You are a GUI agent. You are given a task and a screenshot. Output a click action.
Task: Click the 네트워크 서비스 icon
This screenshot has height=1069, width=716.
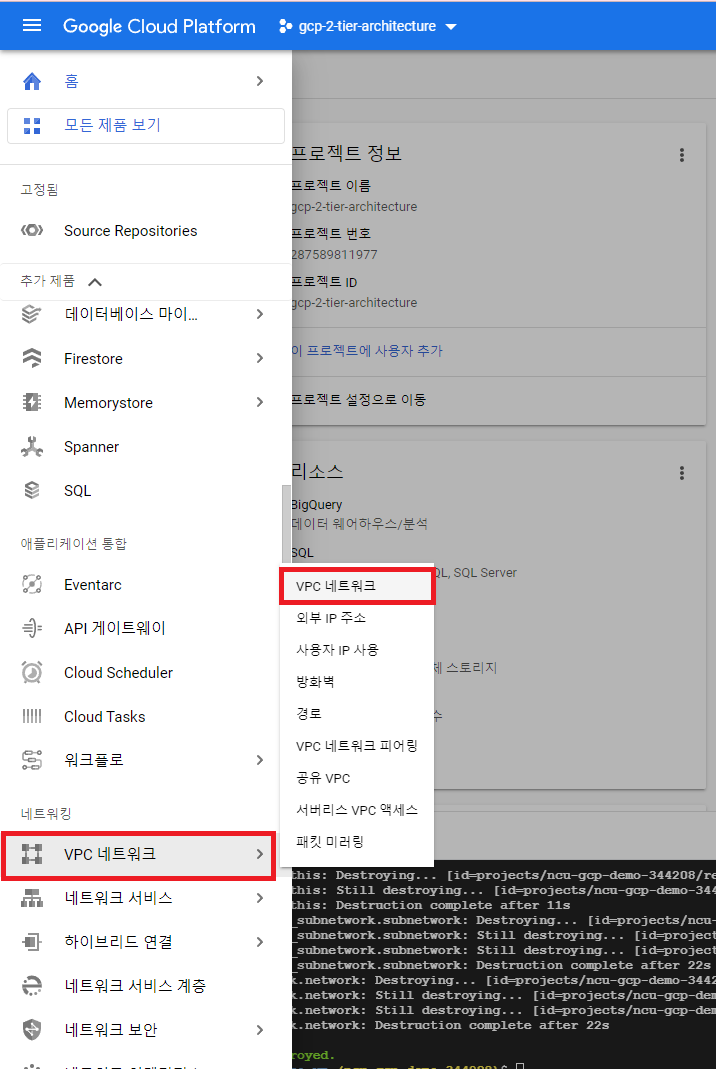(x=32, y=898)
